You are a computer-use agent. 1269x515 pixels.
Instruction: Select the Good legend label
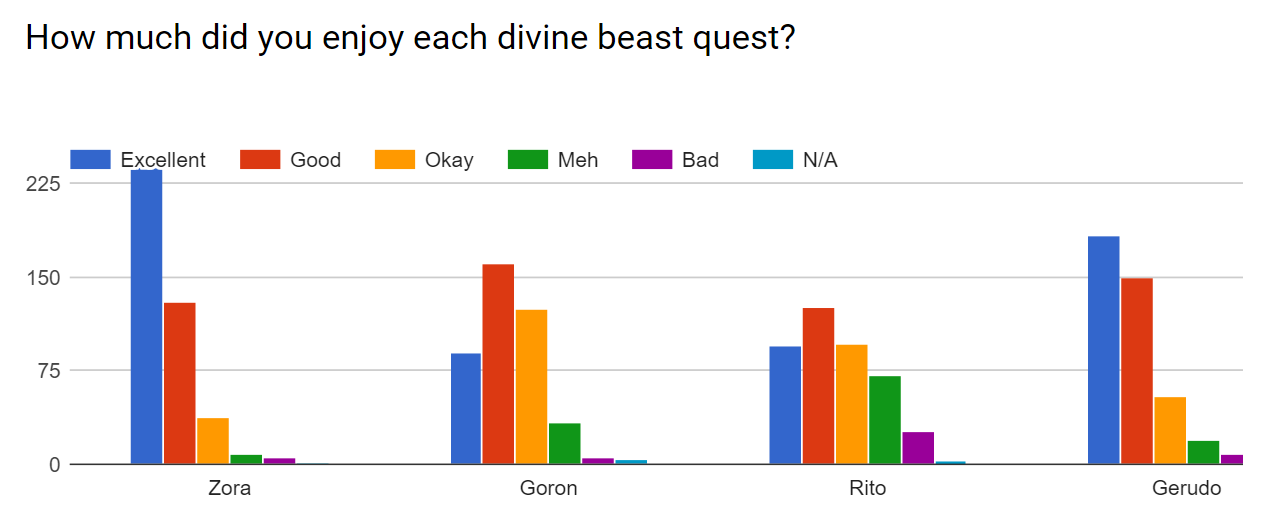pyautogui.click(x=315, y=160)
